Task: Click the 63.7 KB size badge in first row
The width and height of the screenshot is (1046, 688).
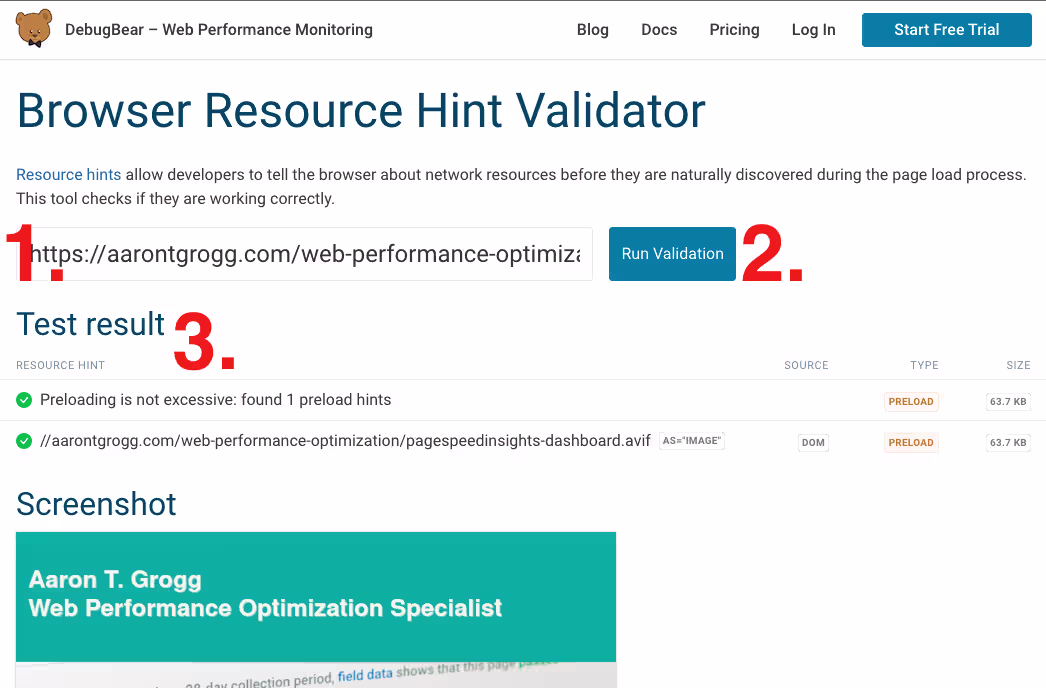Action: [1008, 402]
